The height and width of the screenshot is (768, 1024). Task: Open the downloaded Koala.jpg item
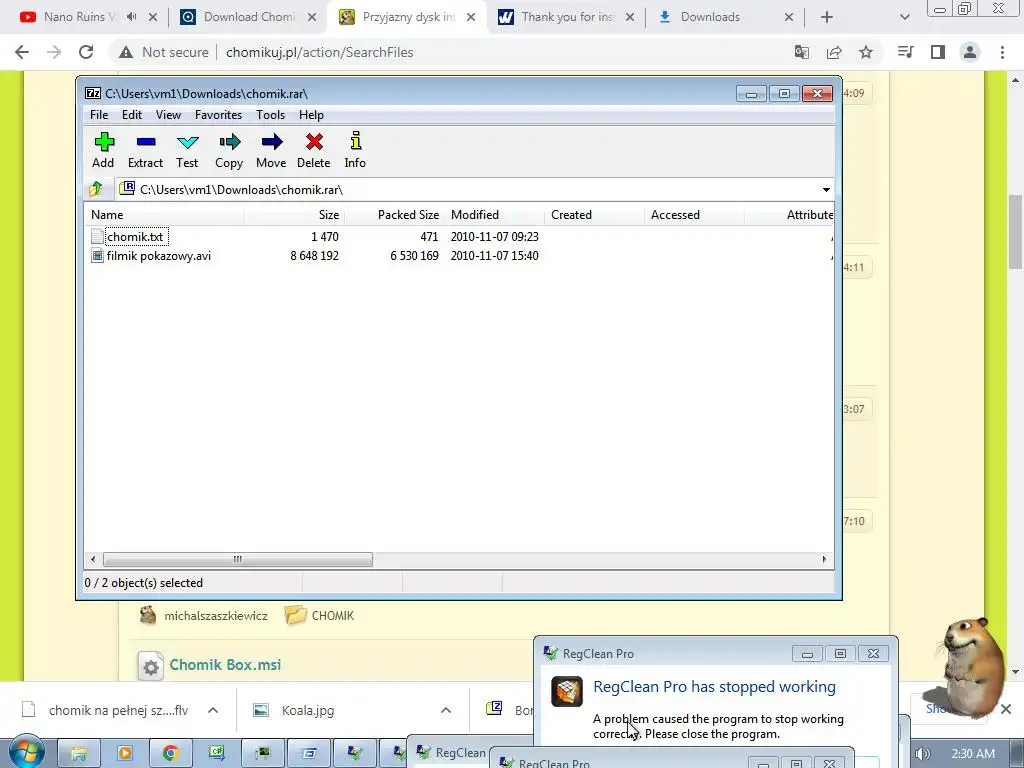pyautogui.click(x=308, y=711)
